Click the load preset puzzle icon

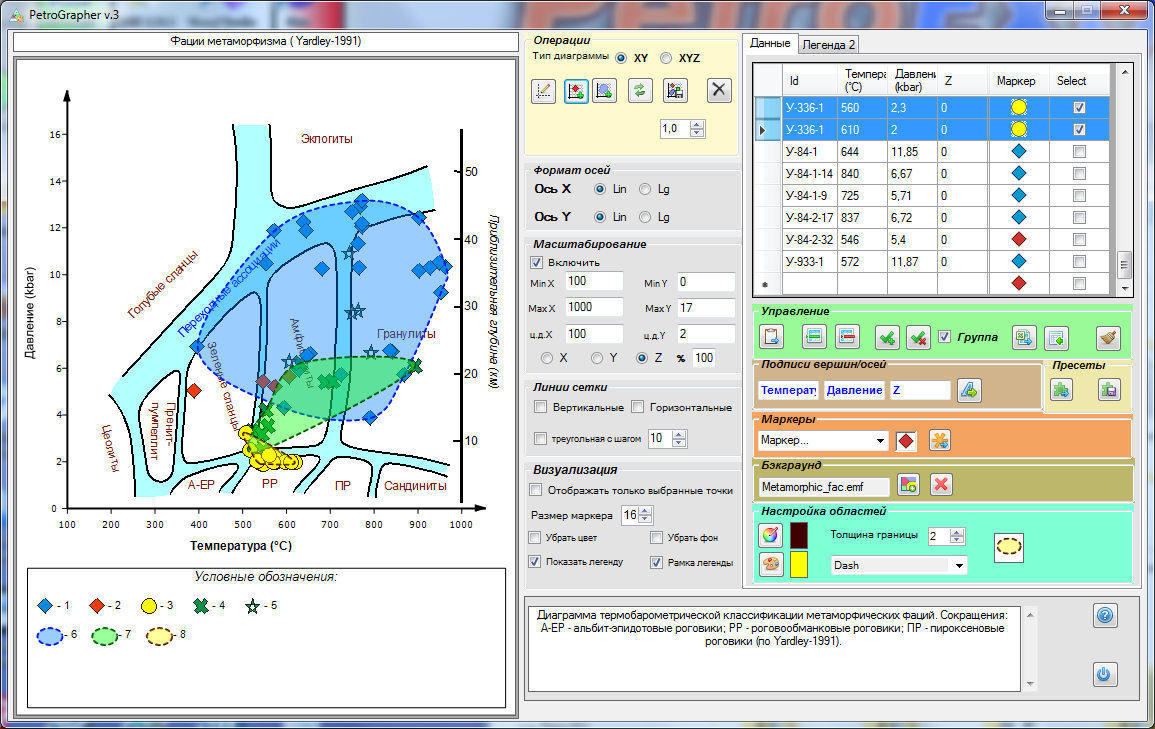tap(1061, 390)
